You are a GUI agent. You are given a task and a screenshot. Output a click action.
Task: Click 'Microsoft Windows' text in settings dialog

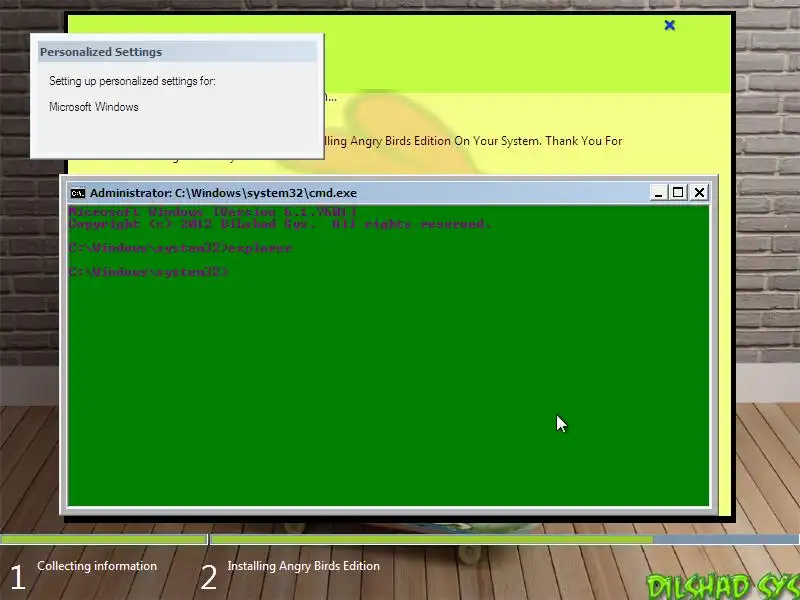pyautogui.click(x=94, y=107)
